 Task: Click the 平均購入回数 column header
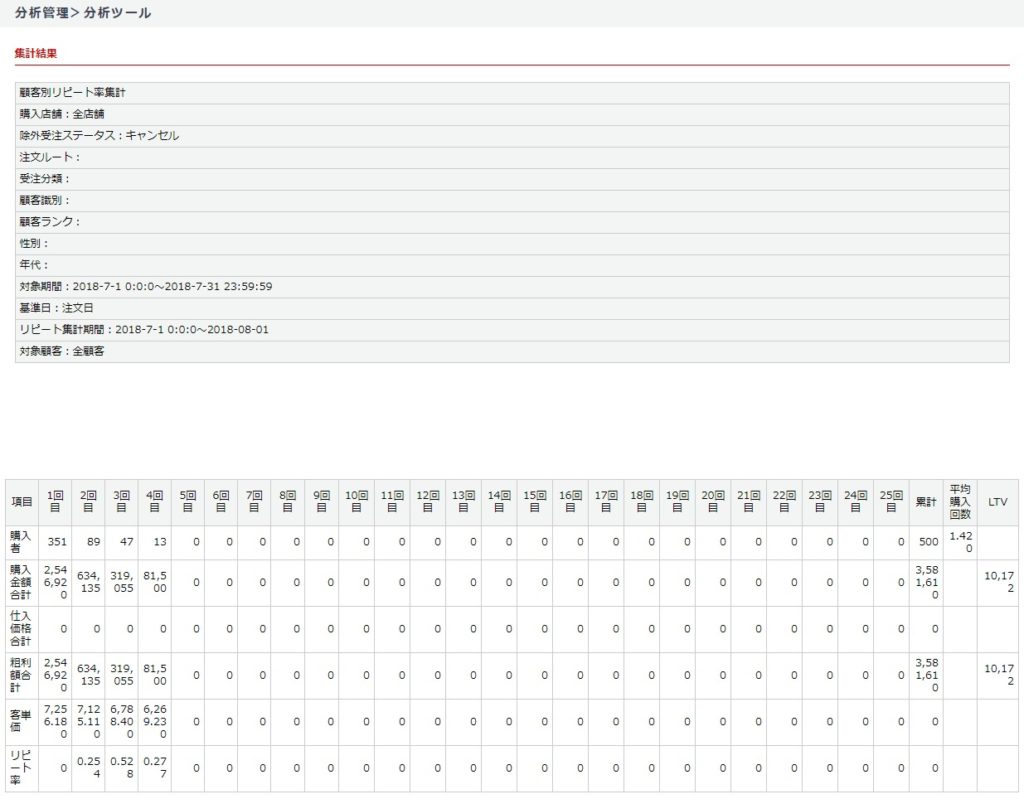pyautogui.click(x=960, y=502)
